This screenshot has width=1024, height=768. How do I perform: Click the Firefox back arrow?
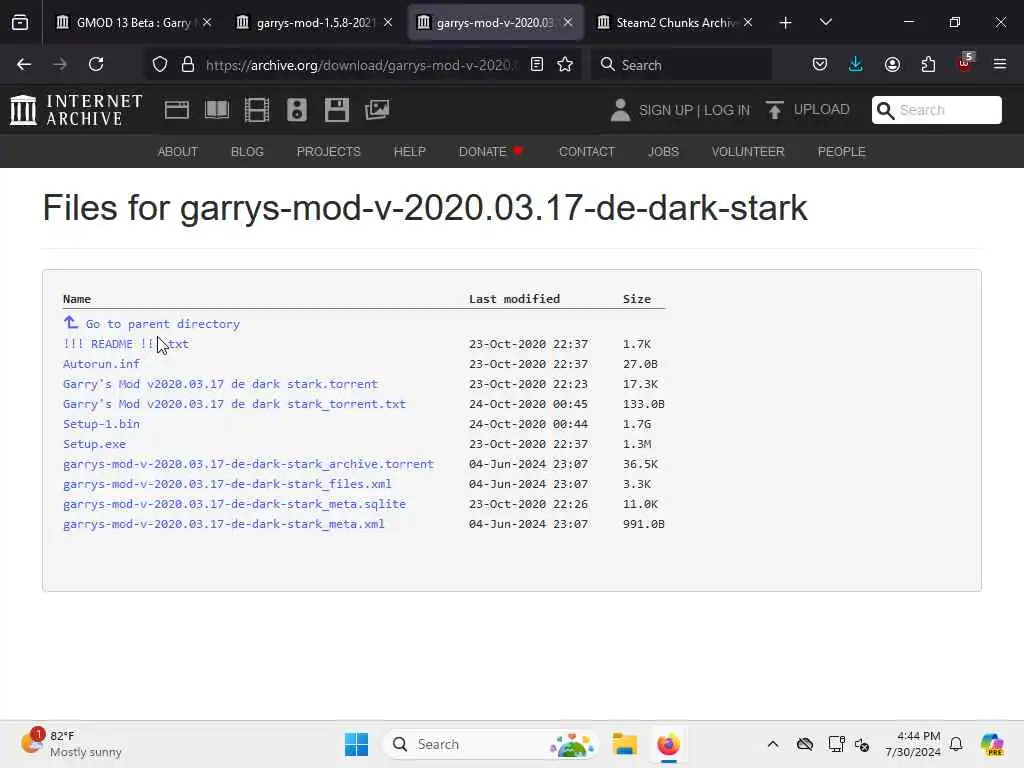click(24, 64)
